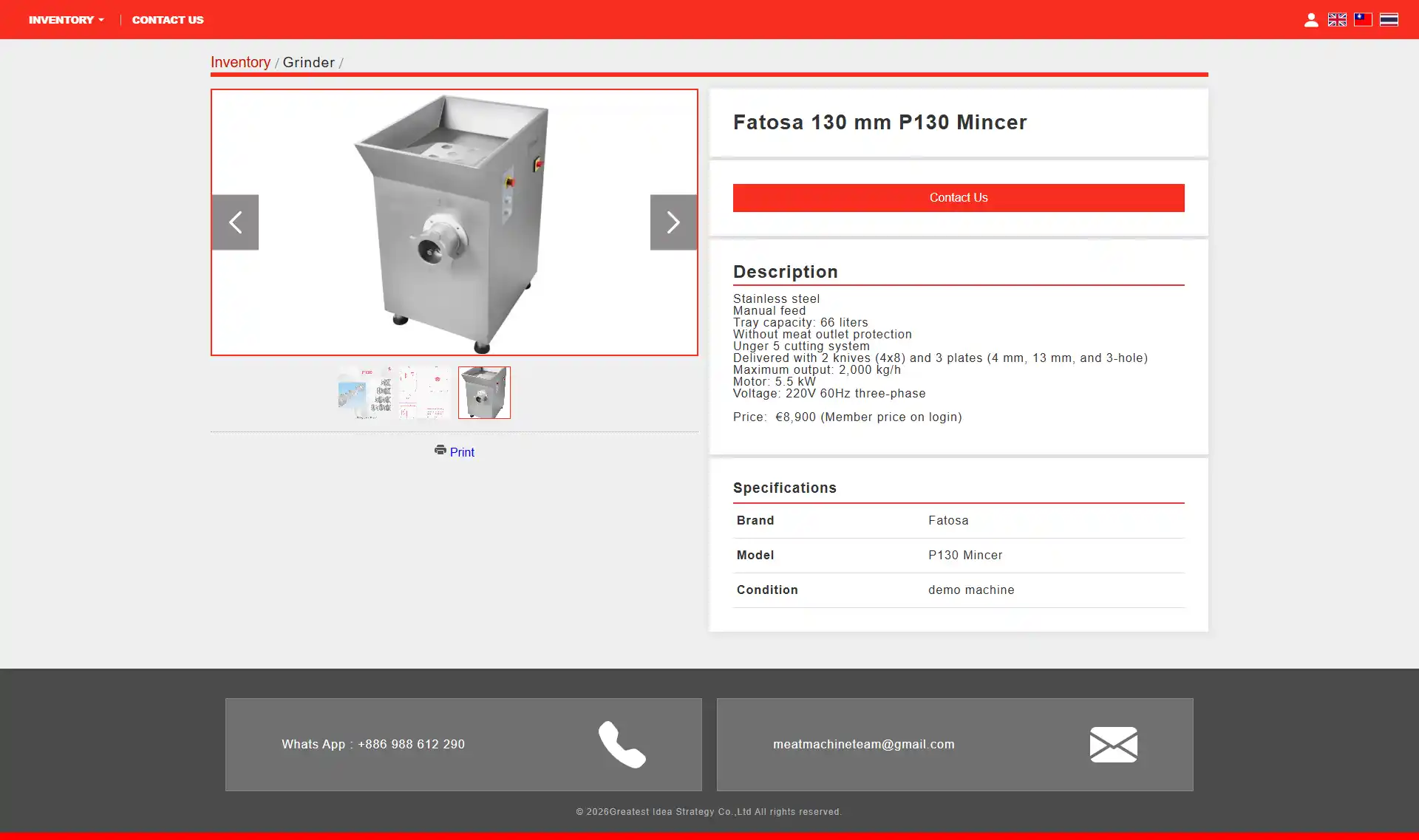Click the Model value P130 Mincer
1419x840 pixels.
click(x=965, y=556)
